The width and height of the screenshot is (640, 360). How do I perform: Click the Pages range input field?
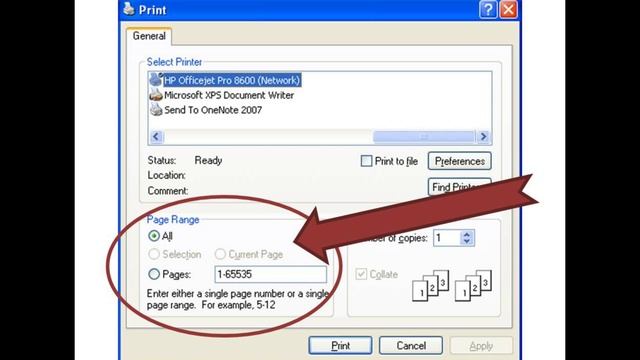(271, 274)
